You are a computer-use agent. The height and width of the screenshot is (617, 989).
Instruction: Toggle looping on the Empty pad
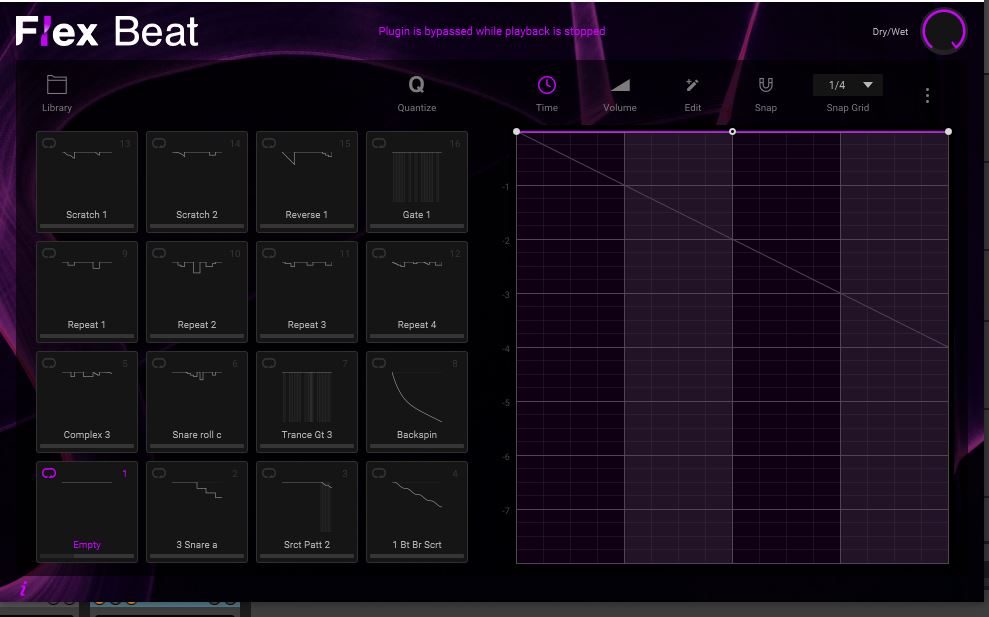[x=49, y=474]
